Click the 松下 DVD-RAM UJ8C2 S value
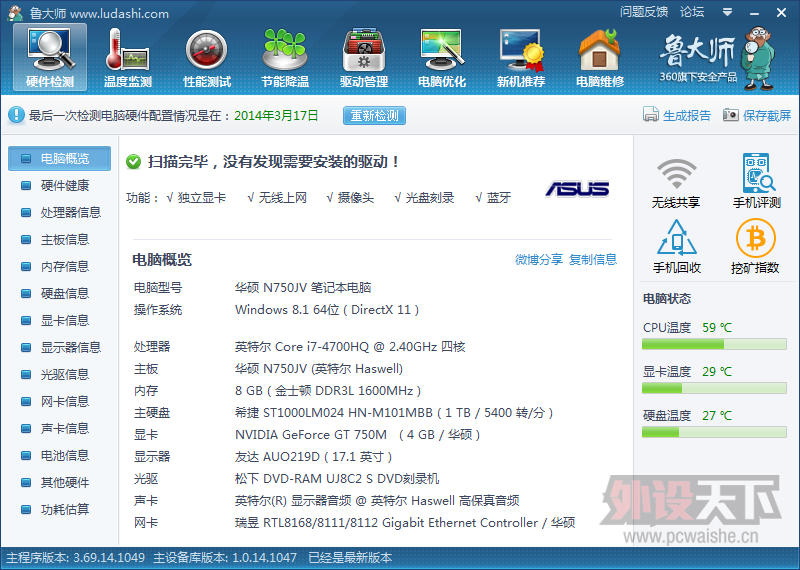800x570 pixels. tap(337, 479)
